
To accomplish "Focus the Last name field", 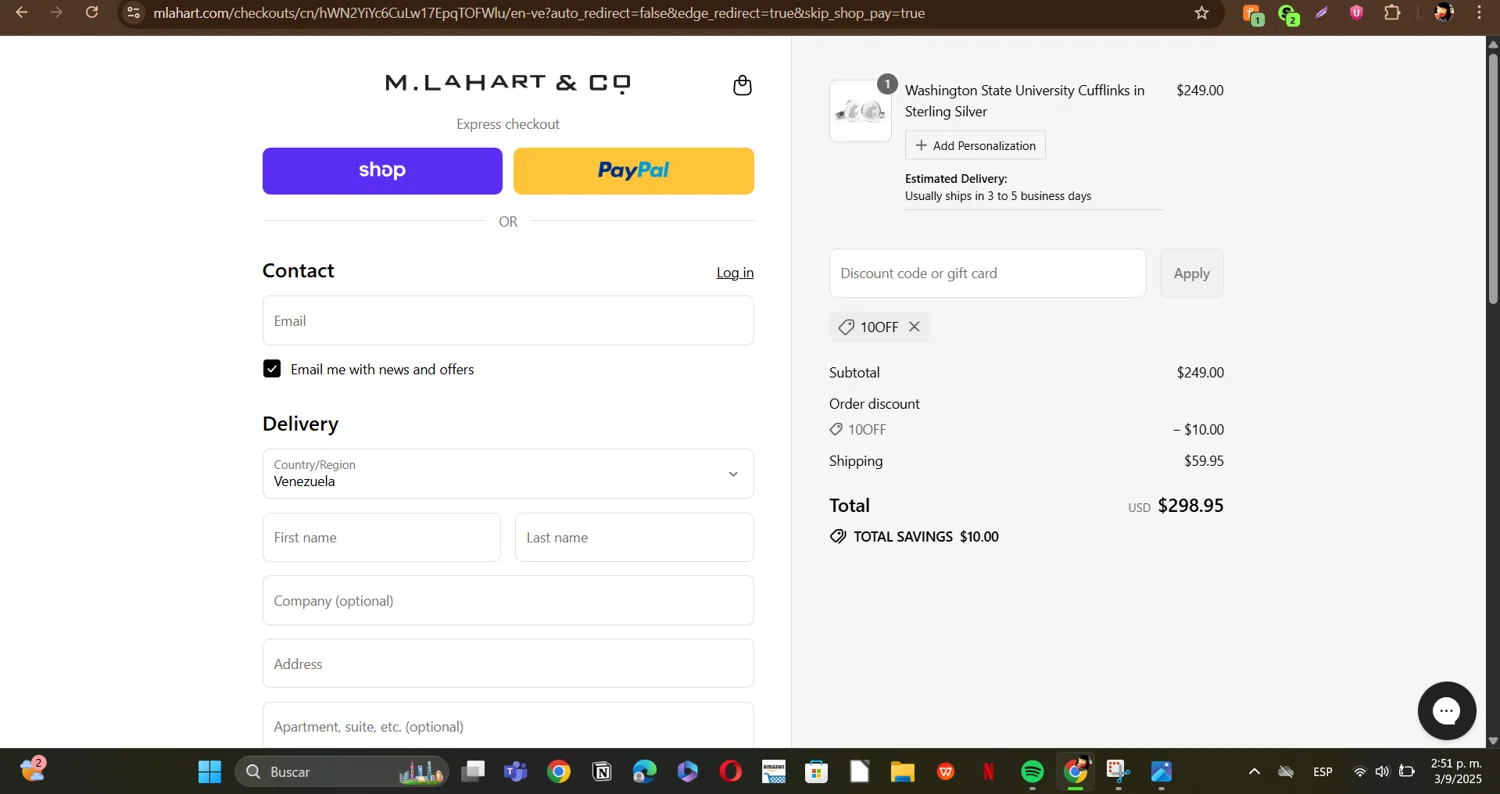I will [634, 538].
